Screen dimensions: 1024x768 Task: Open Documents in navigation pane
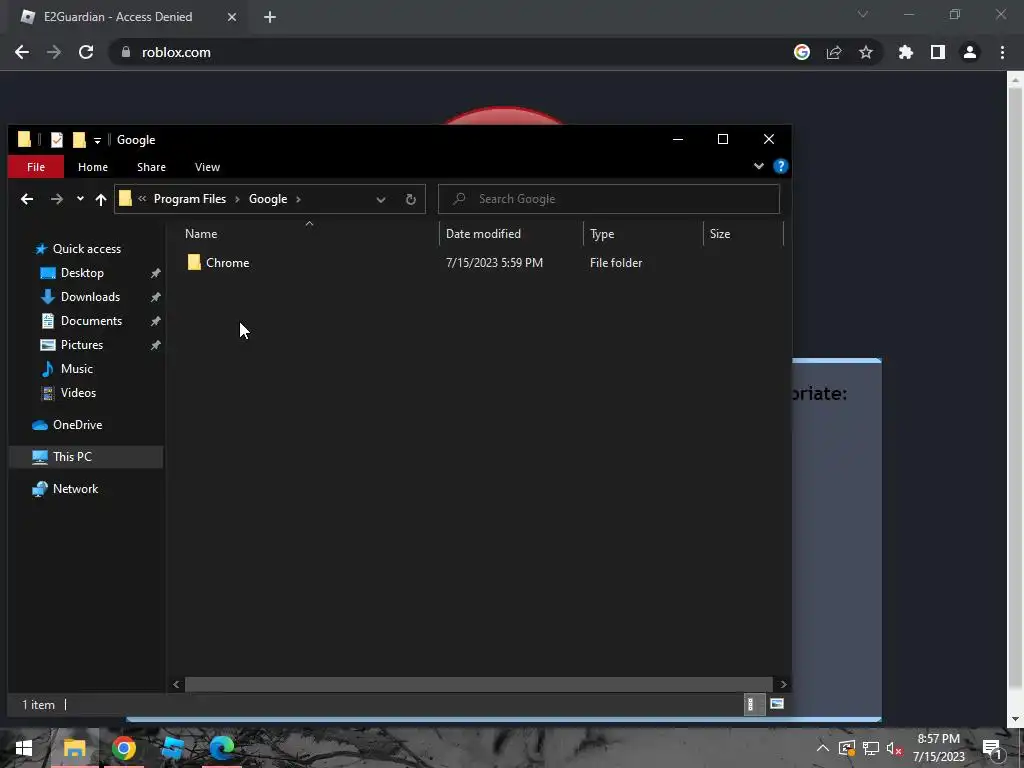(x=91, y=321)
